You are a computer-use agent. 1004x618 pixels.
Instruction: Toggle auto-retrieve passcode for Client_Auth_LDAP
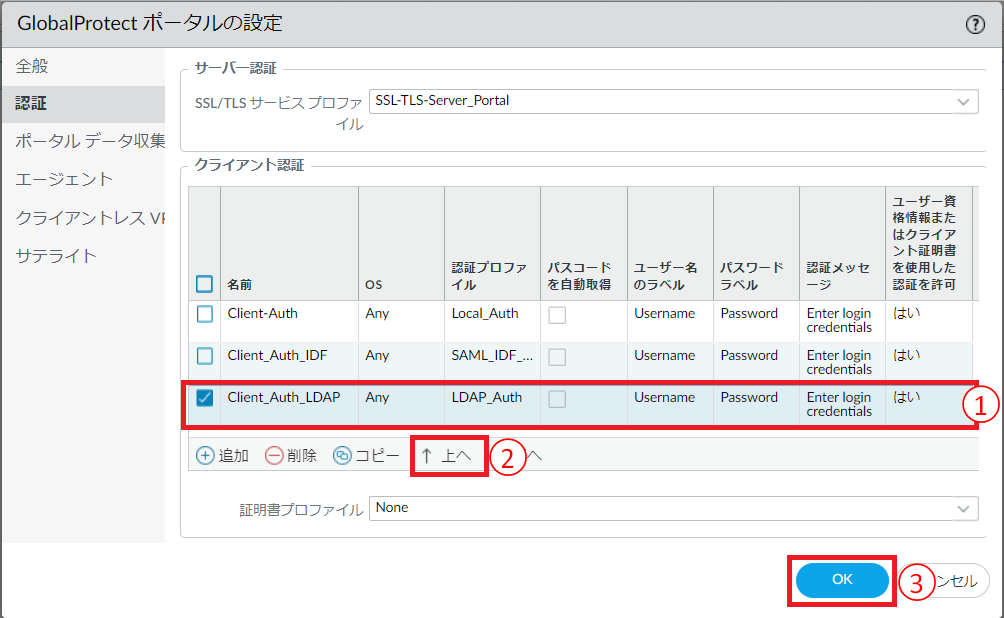(x=557, y=399)
